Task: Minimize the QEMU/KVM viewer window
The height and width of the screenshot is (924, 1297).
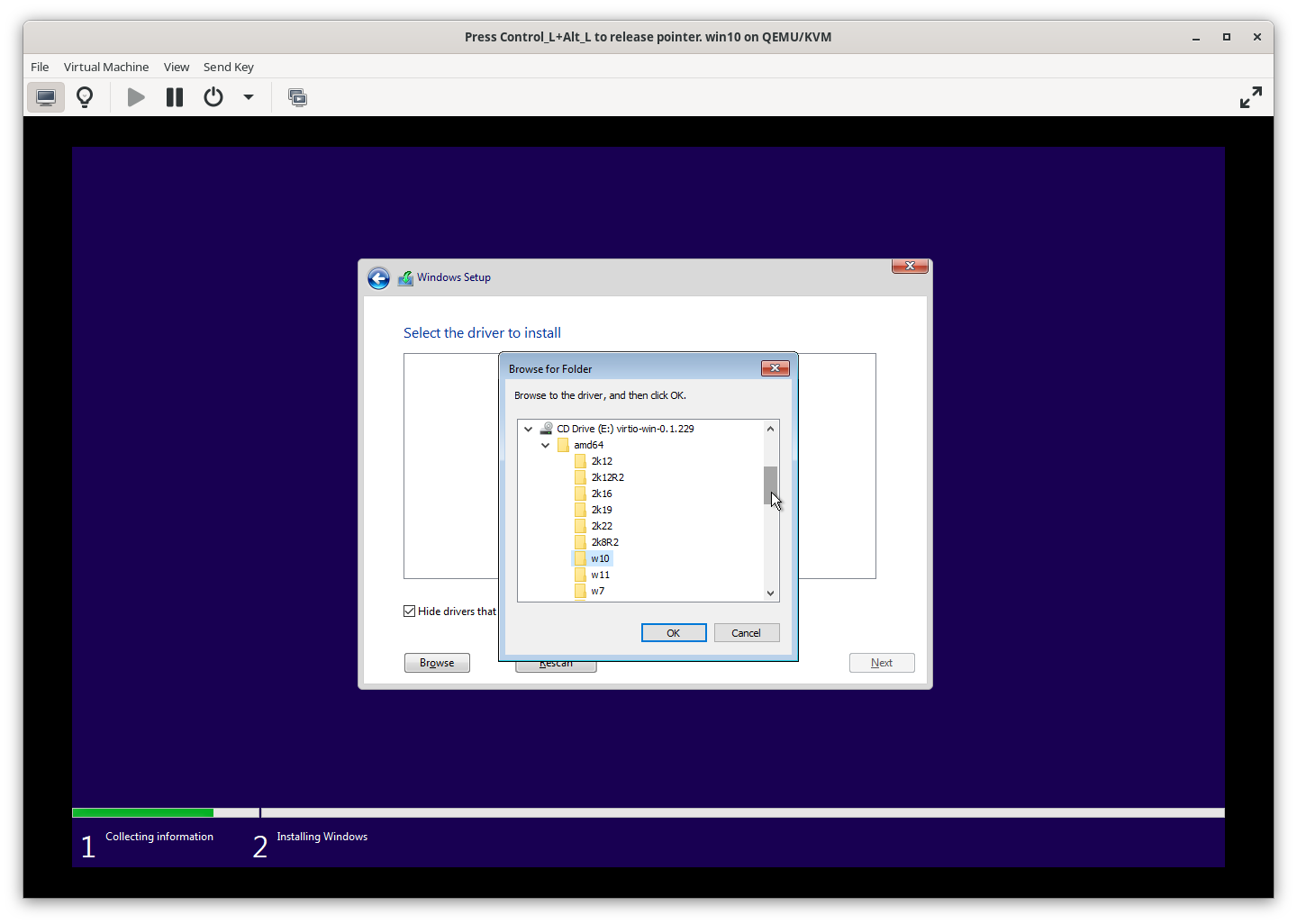Action: coord(1196,38)
